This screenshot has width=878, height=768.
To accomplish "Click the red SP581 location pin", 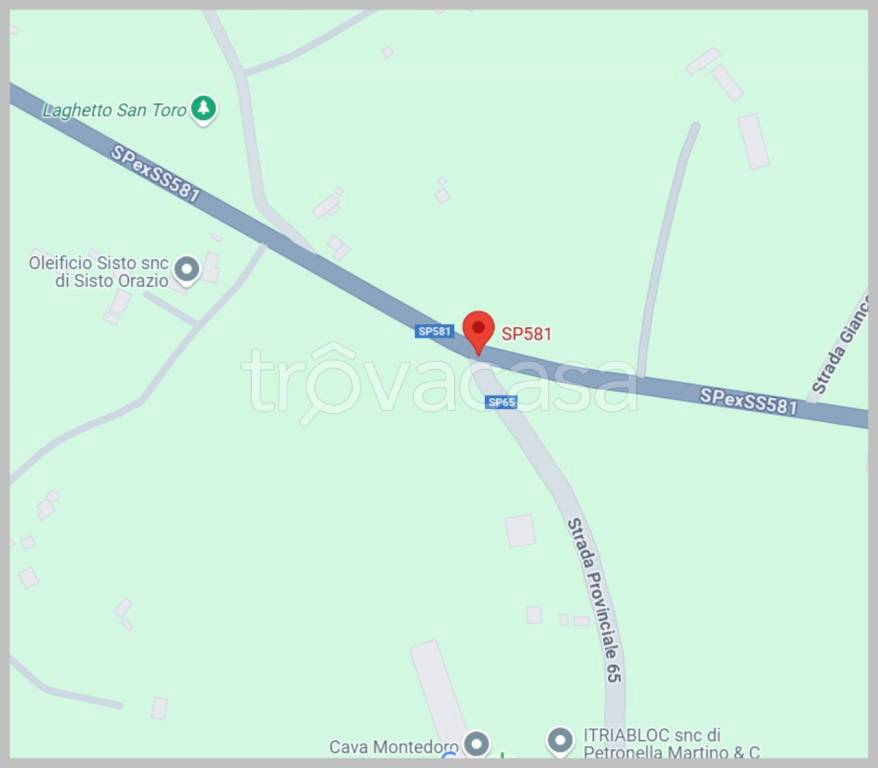I will (478, 333).
